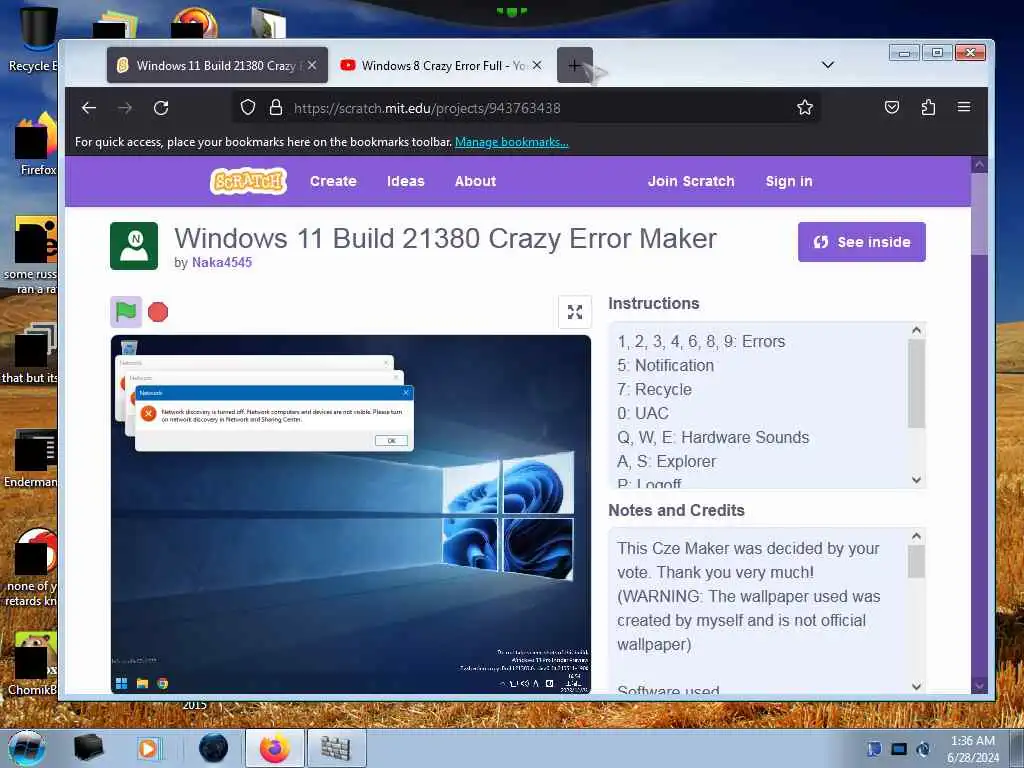Screen dimensions: 1024x768
Task: Click the system tray network monitor icon
Action: click(899, 749)
